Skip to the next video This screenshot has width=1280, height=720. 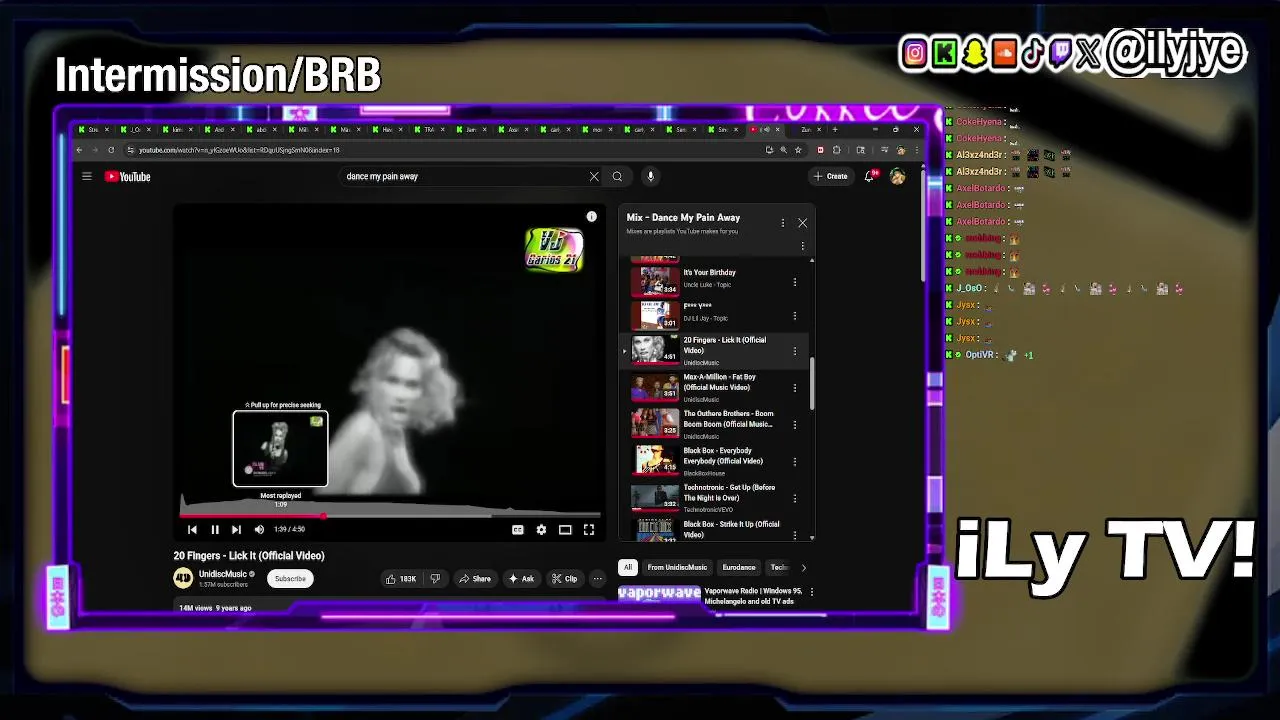(236, 530)
